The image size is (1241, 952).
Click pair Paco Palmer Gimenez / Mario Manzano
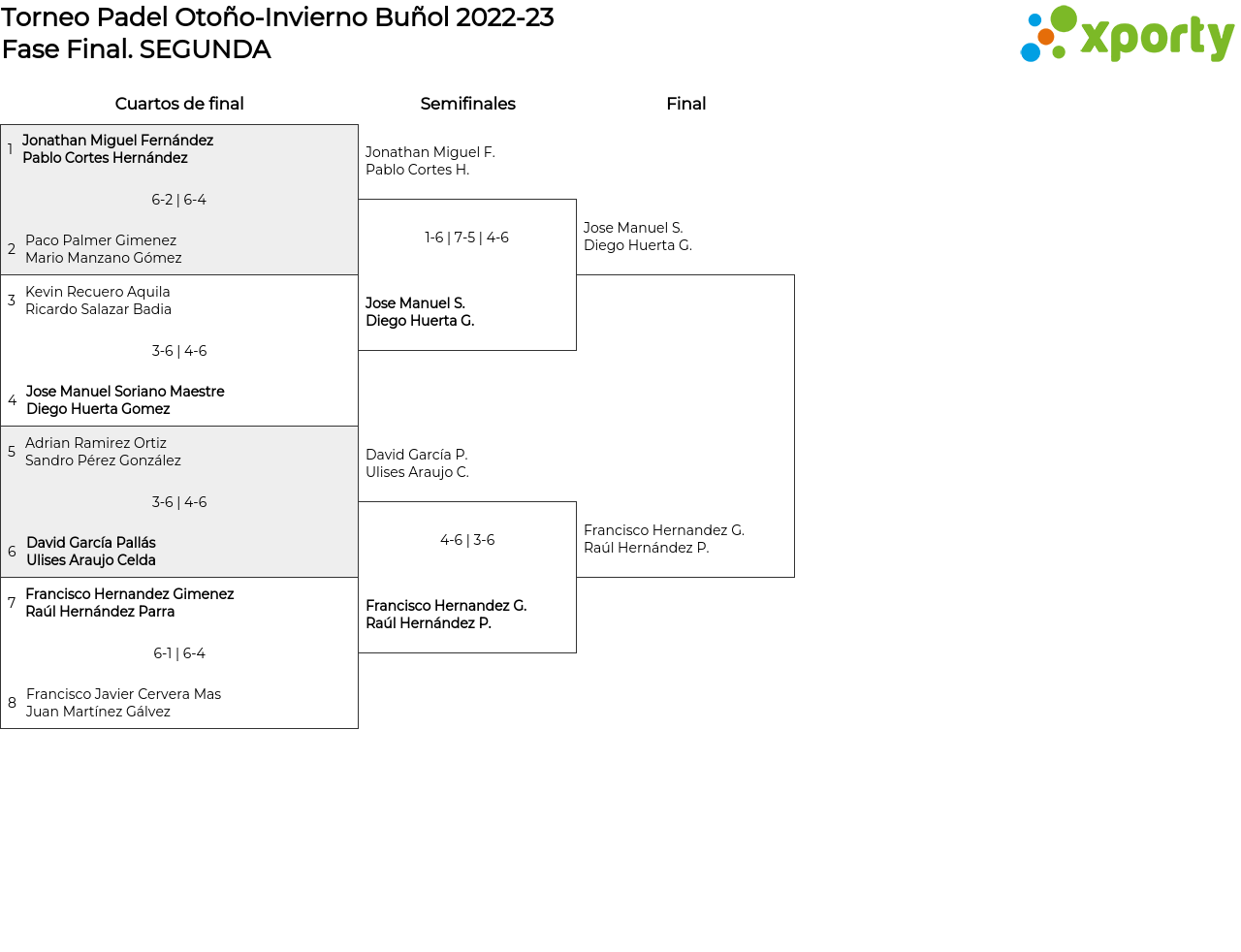103,249
